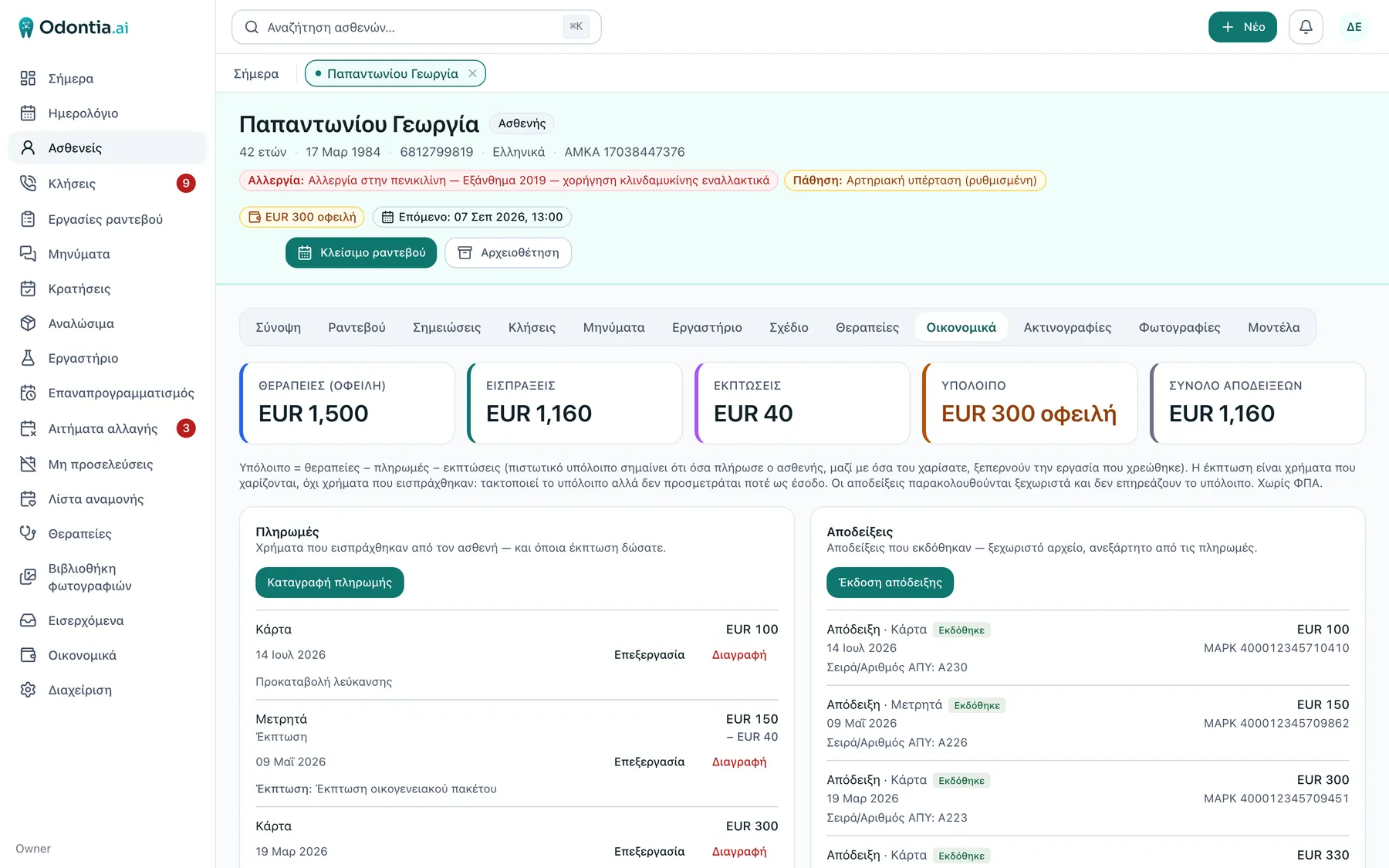Delete the 09 Μαΐ 2026 cash payment
The height and width of the screenshot is (868, 1389).
pyautogui.click(x=739, y=762)
